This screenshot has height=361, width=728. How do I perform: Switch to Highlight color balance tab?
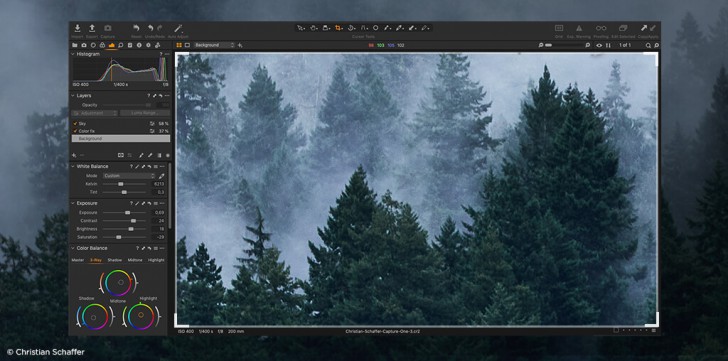click(x=156, y=260)
